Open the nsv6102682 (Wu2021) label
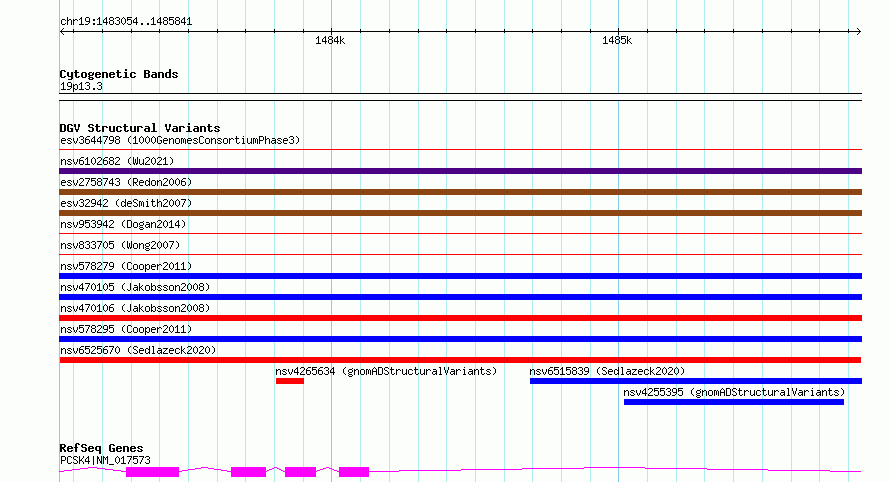This screenshot has height=482, width=890. (x=117, y=161)
